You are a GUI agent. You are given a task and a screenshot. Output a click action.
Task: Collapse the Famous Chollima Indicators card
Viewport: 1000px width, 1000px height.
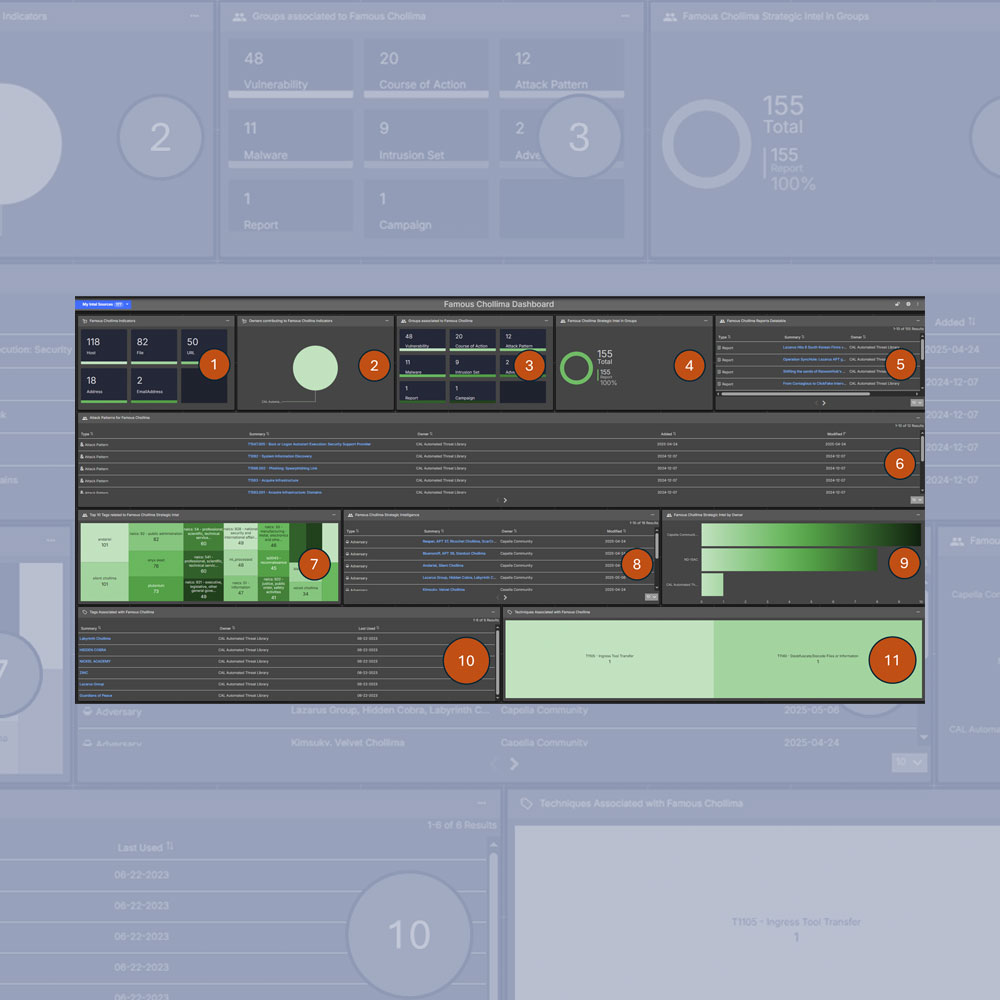click(227, 321)
